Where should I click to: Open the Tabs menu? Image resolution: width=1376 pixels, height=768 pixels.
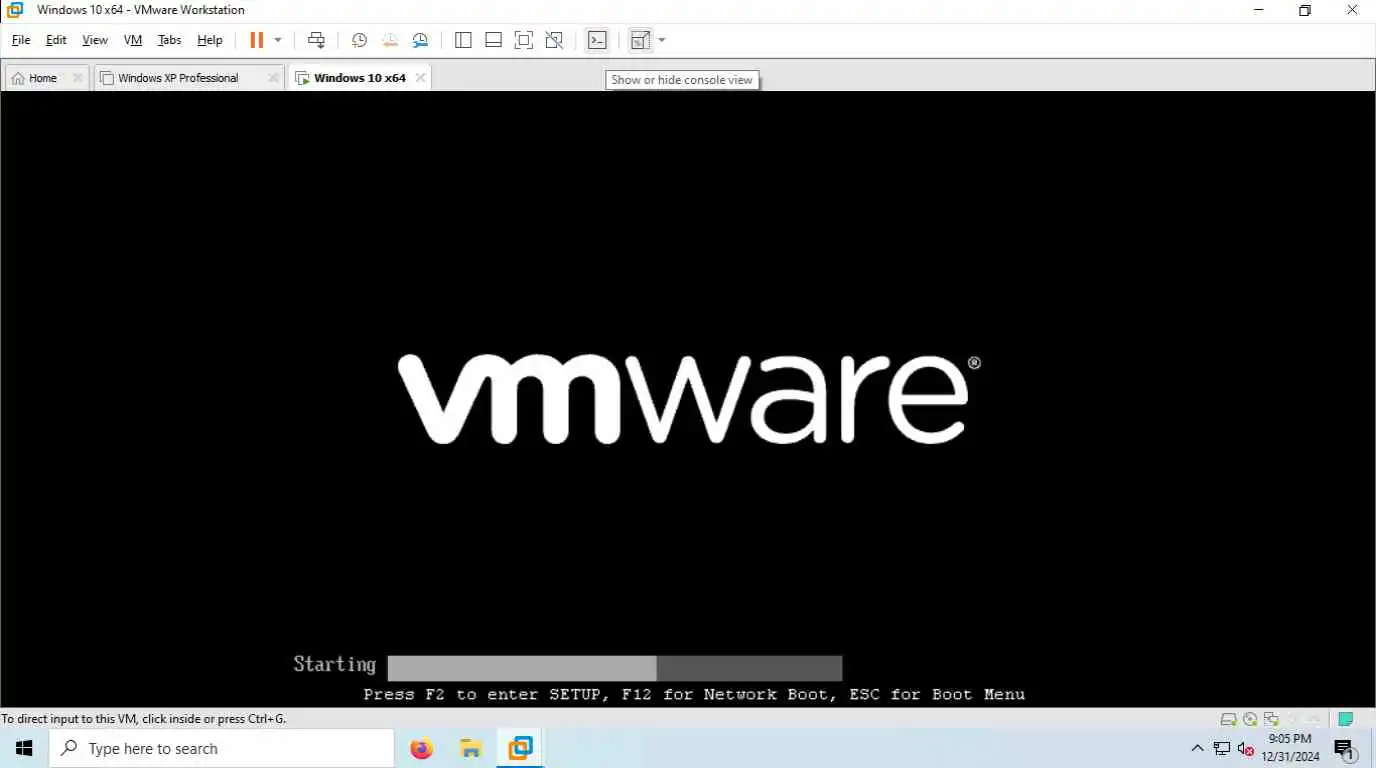(x=170, y=40)
